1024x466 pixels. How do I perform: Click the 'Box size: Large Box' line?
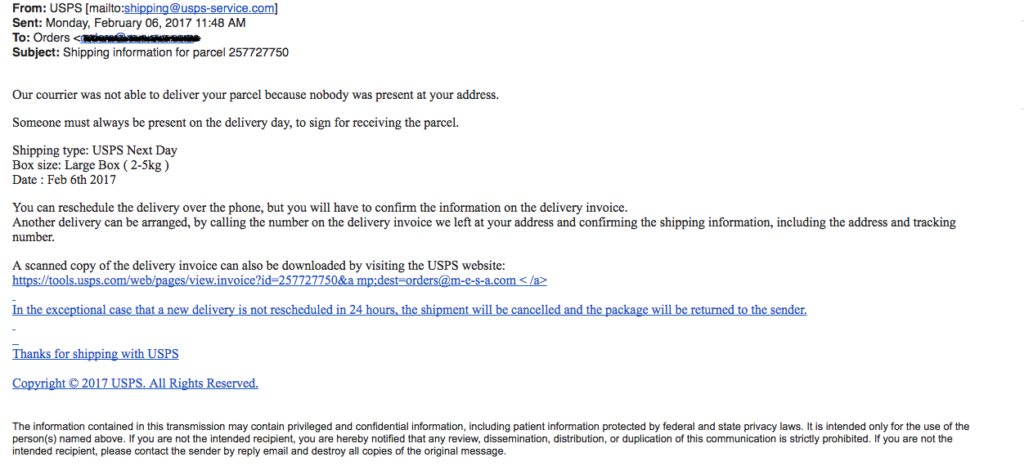point(90,165)
